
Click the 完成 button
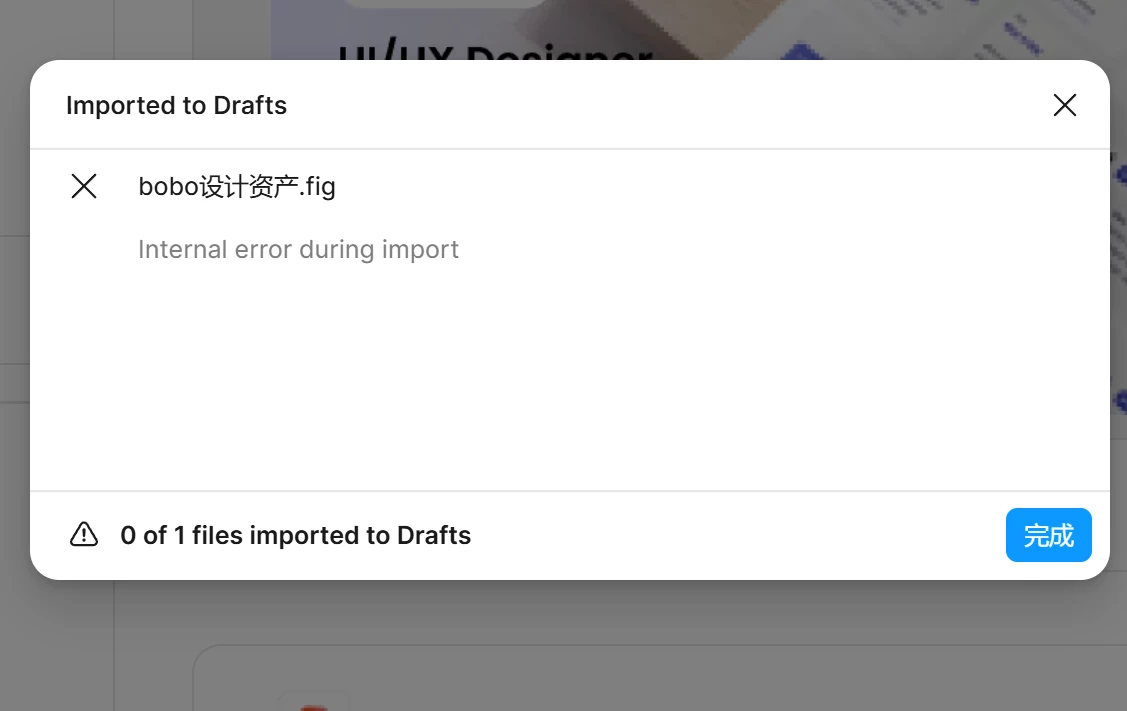1049,535
